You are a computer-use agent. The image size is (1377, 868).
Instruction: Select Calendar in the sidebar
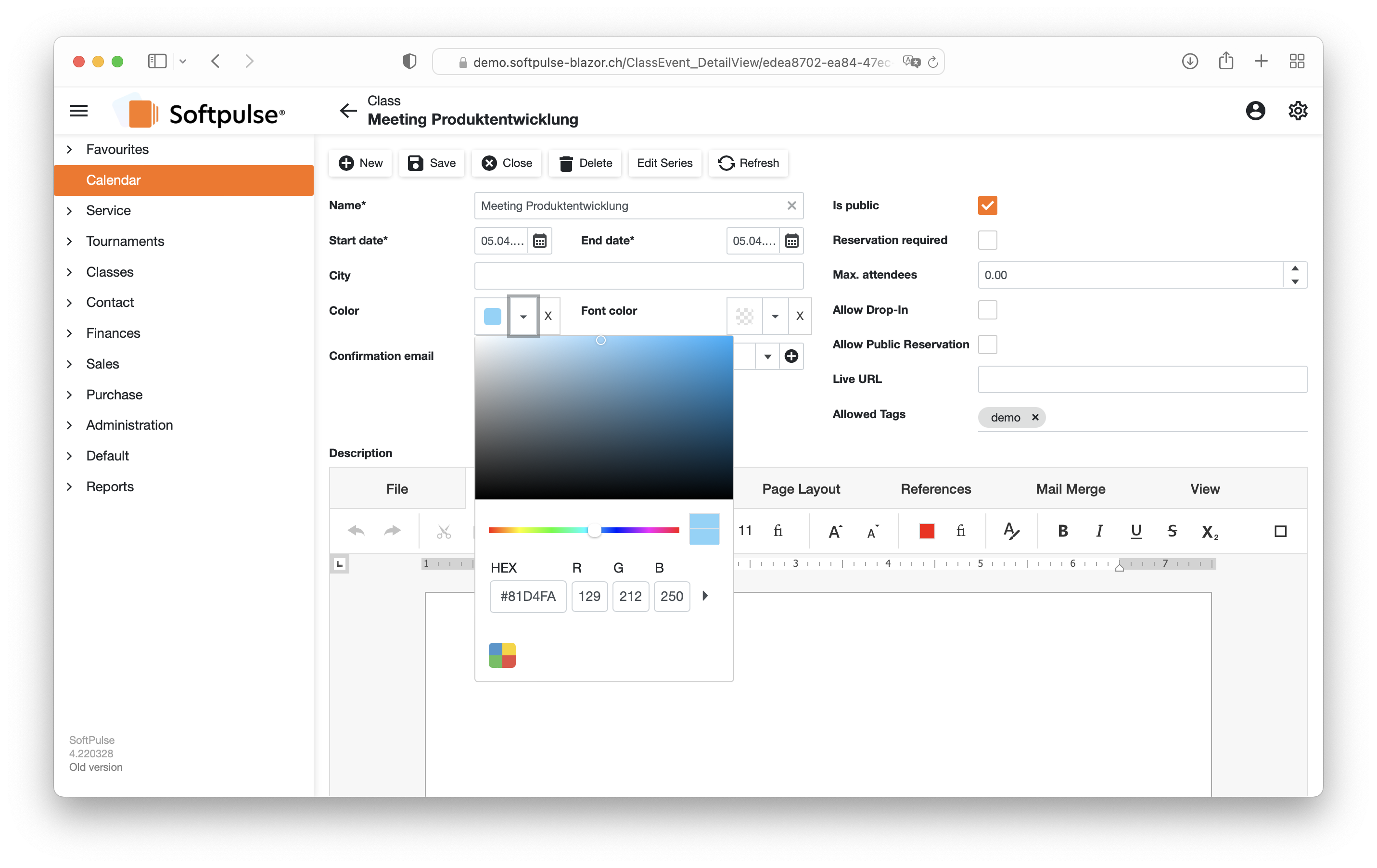click(x=184, y=180)
